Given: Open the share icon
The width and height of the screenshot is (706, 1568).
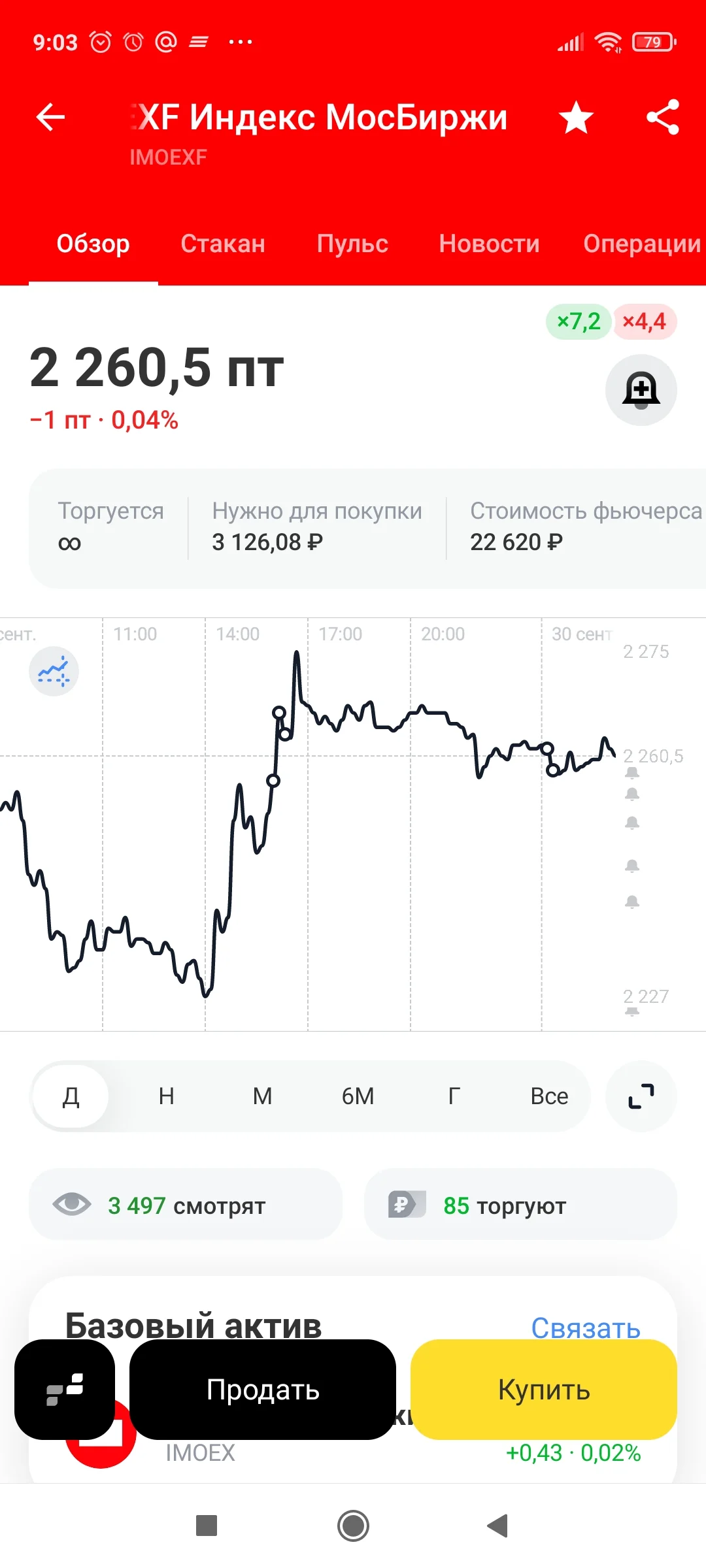Looking at the screenshot, I should click(663, 118).
